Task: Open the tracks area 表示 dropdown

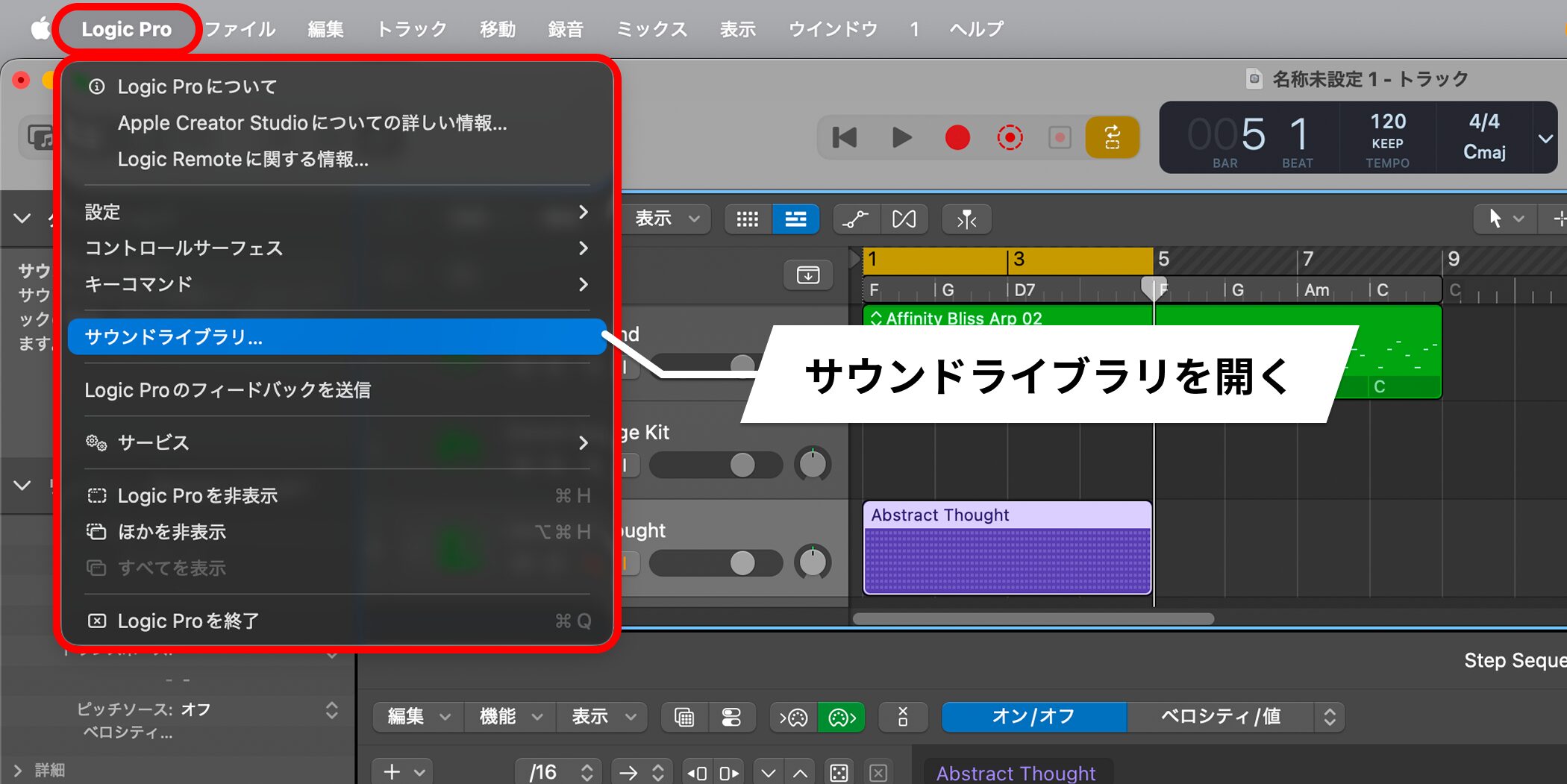Action: pyautogui.click(x=666, y=219)
